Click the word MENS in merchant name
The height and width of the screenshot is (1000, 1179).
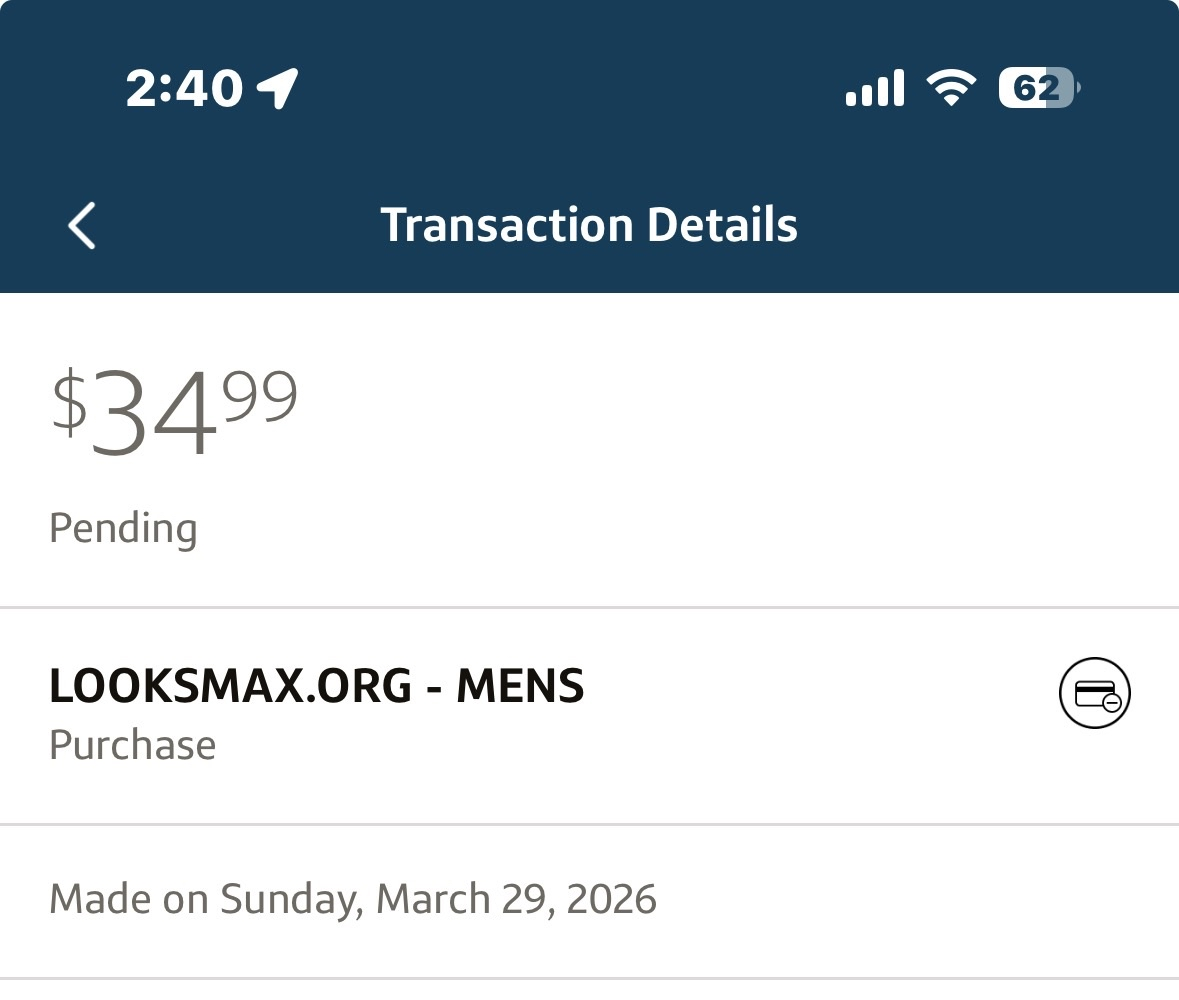point(520,686)
